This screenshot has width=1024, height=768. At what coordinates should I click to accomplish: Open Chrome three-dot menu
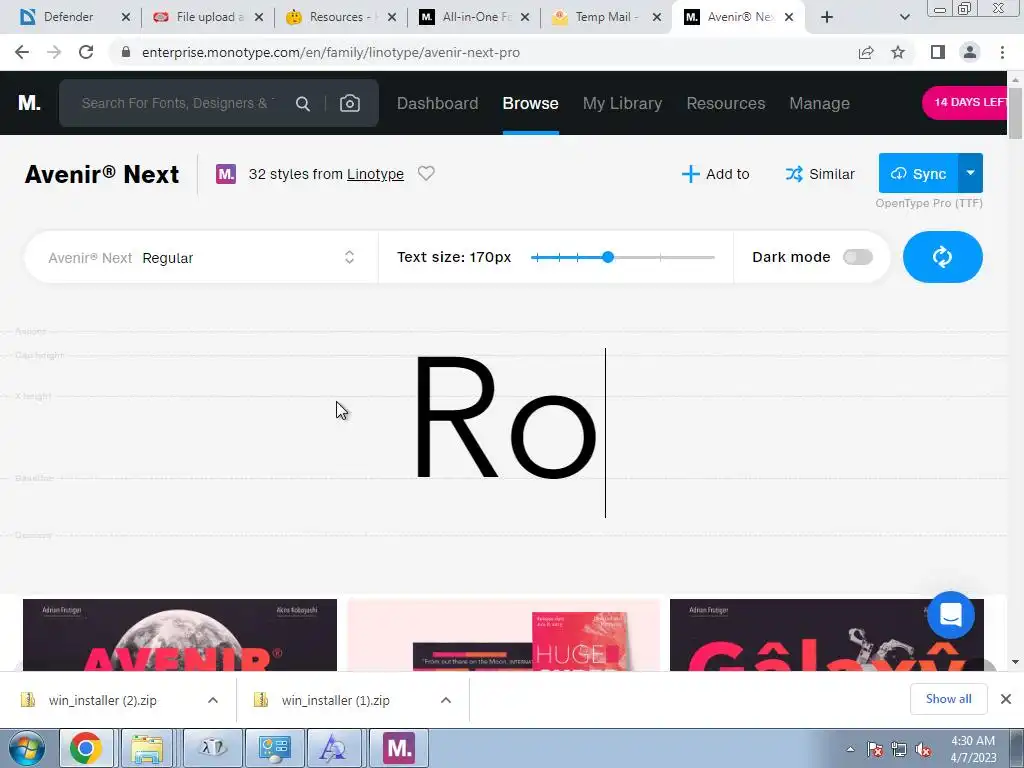point(1002,52)
